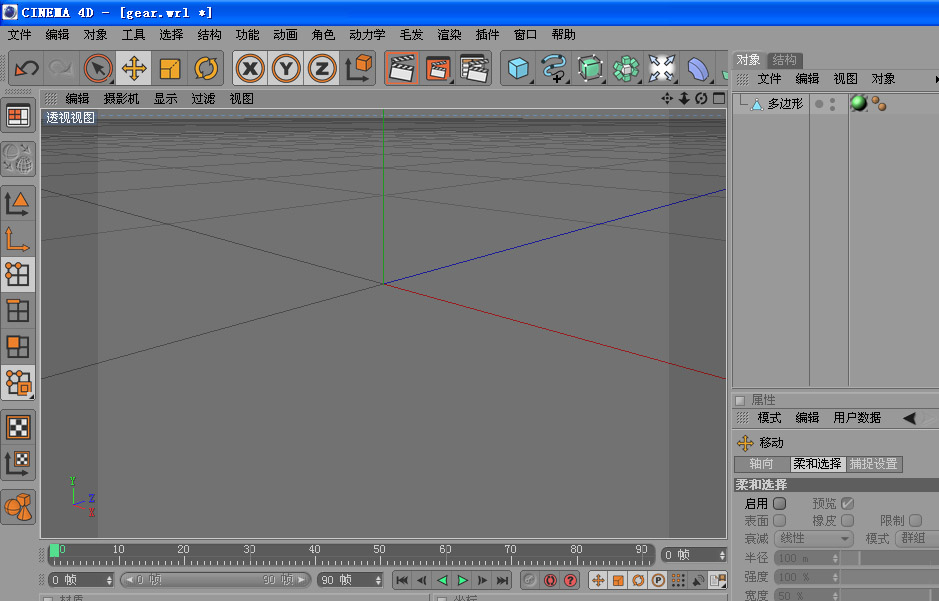This screenshot has width=939, height=601.
Task: Activate the Move tool in the top toolbar
Action: point(134,68)
